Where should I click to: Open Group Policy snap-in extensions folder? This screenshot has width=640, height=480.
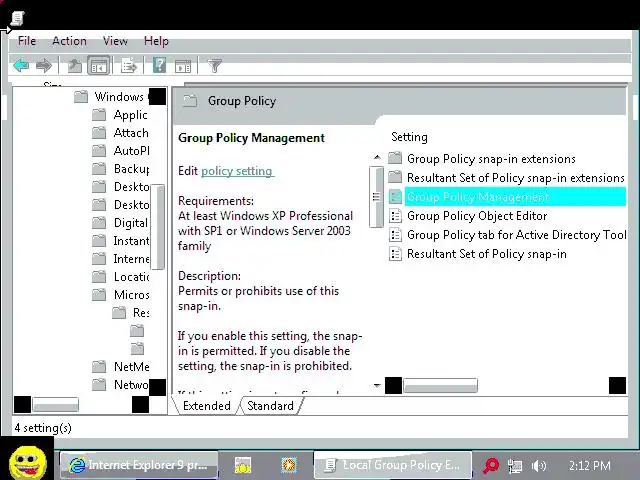click(482, 159)
